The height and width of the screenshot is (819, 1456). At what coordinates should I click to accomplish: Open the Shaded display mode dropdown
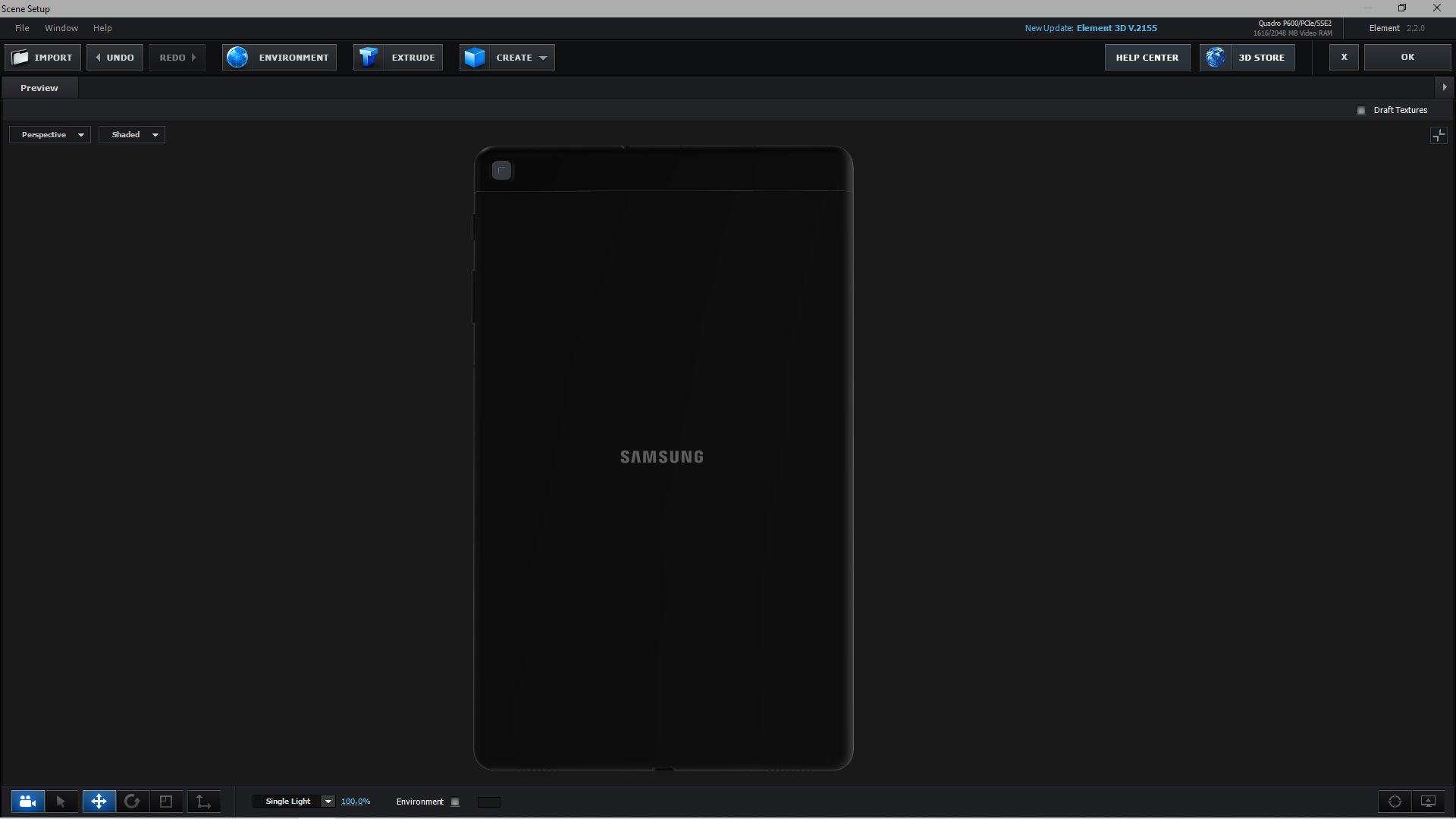(132, 135)
